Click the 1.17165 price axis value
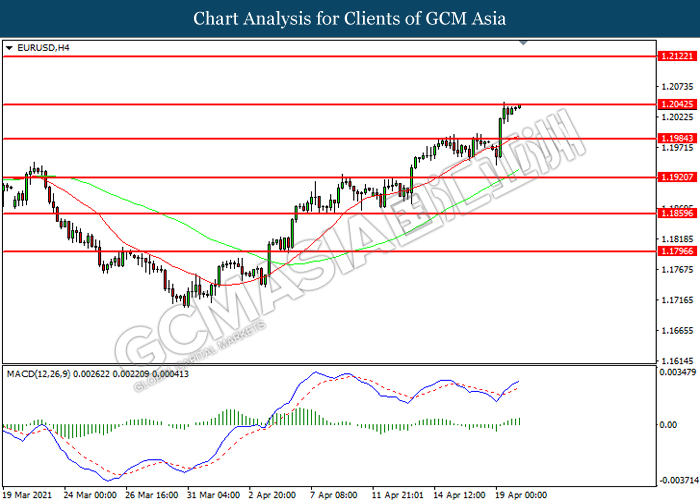 [x=678, y=300]
